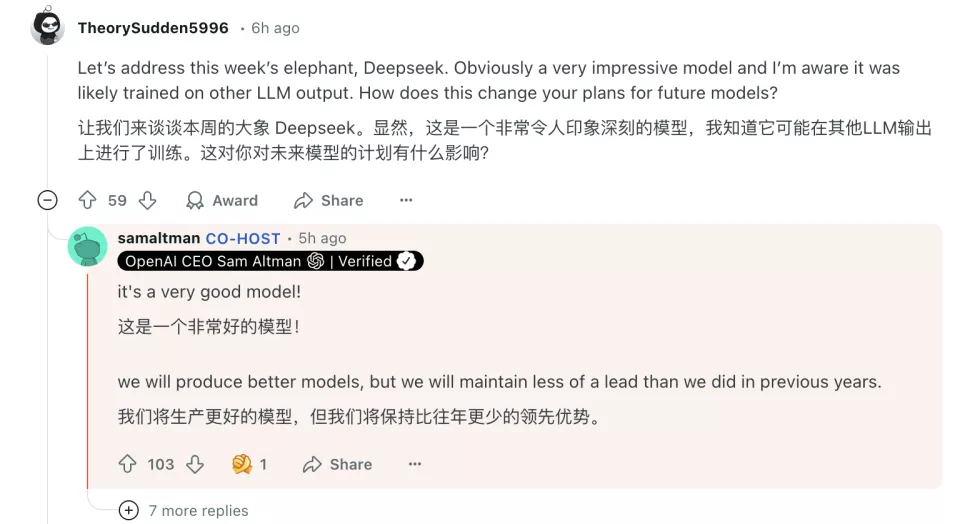Image resolution: width=960 pixels, height=524 pixels.
Task: Share TheorySudden5996's comment
Action: 328,200
